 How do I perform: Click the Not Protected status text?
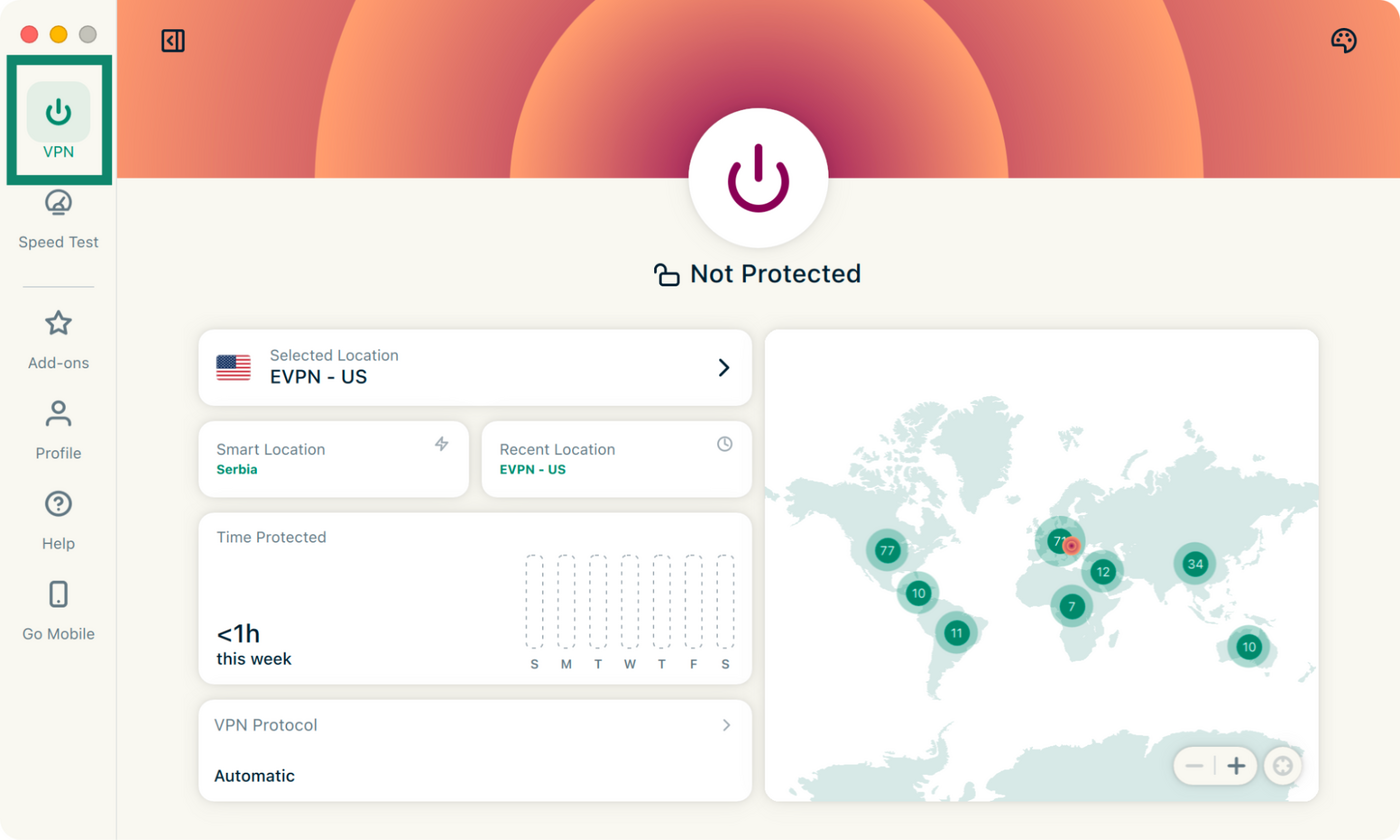[x=775, y=274]
